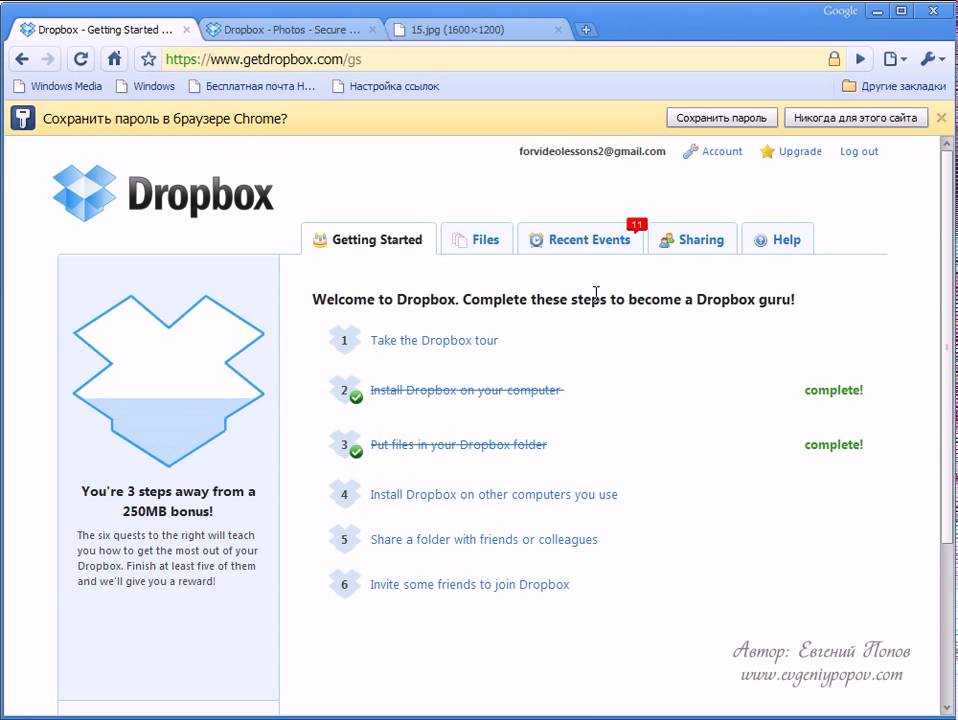Go back with the browser back arrow
Image resolution: width=958 pixels, height=720 pixels.
point(22,59)
